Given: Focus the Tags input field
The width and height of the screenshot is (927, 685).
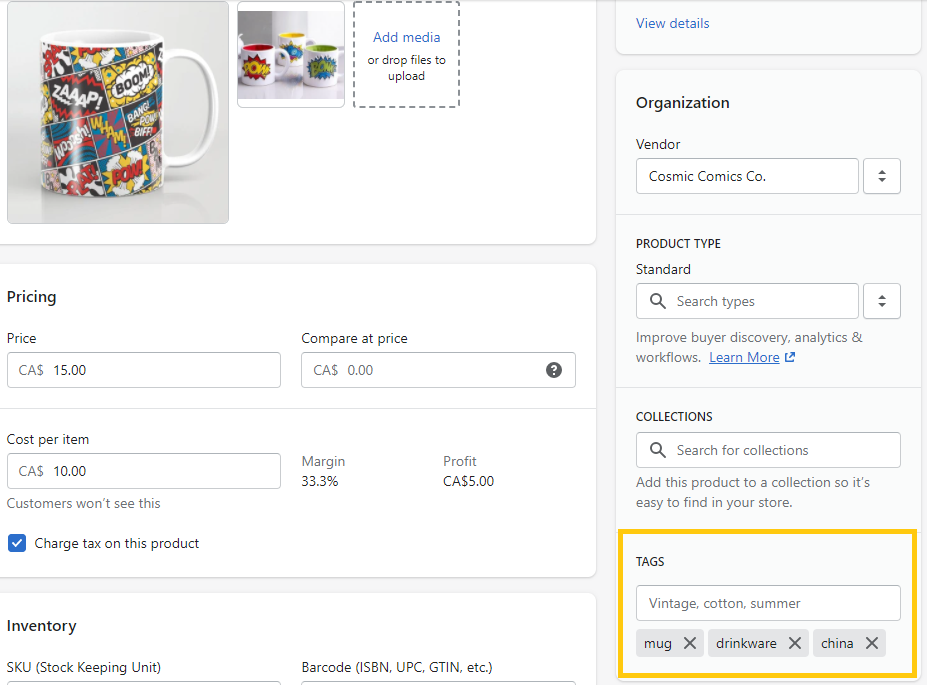Looking at the screenshot, I should 768,603.
